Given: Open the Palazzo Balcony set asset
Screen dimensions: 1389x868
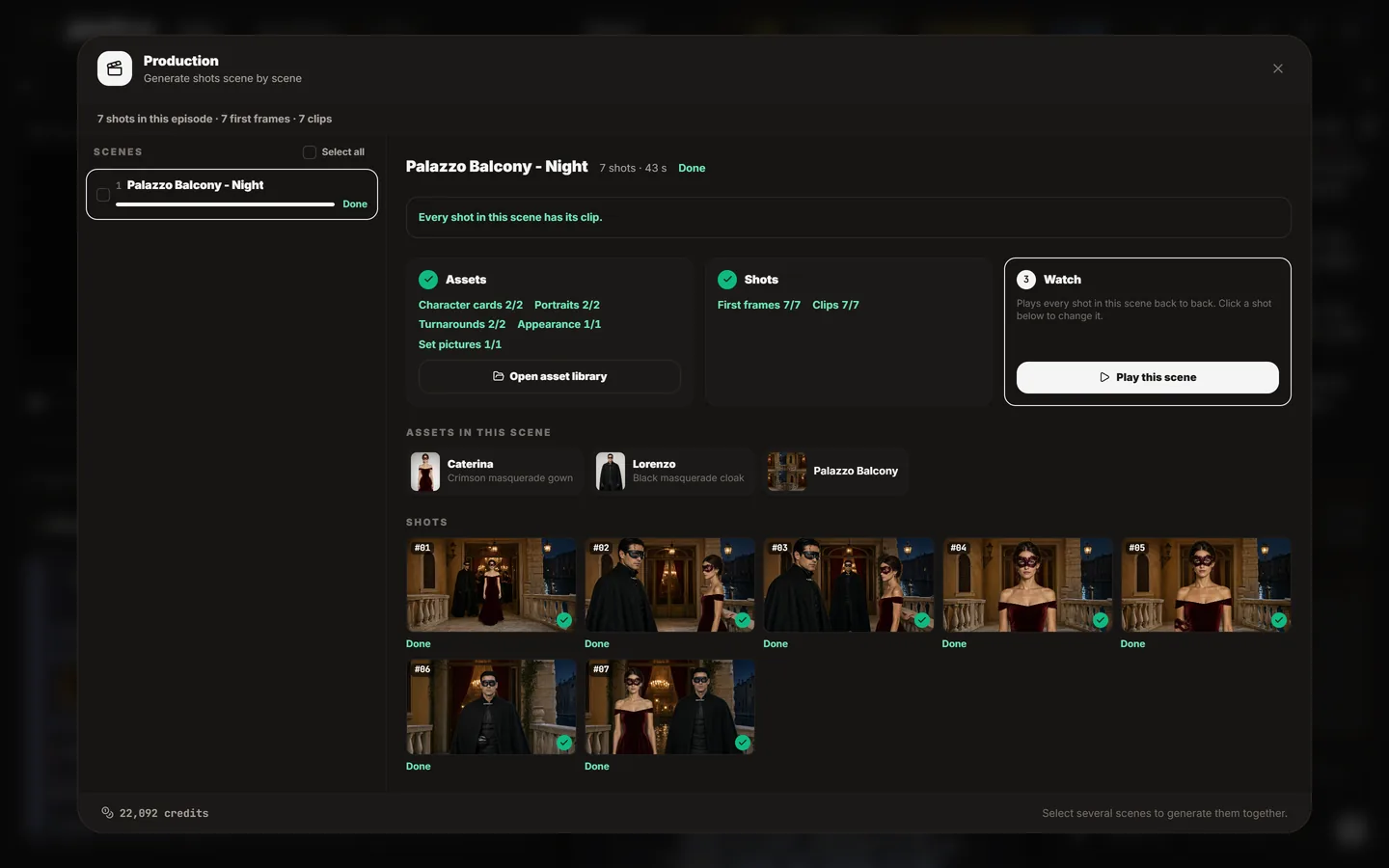Looking at the screenshot, I should 836,472.
